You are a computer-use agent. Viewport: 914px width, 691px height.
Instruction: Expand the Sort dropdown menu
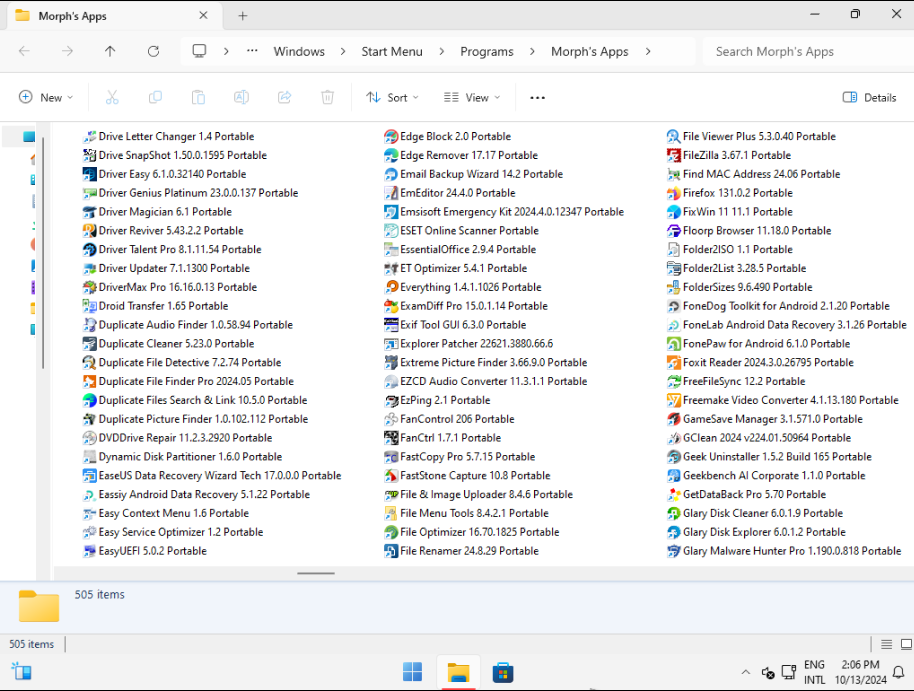coord(392,97)
